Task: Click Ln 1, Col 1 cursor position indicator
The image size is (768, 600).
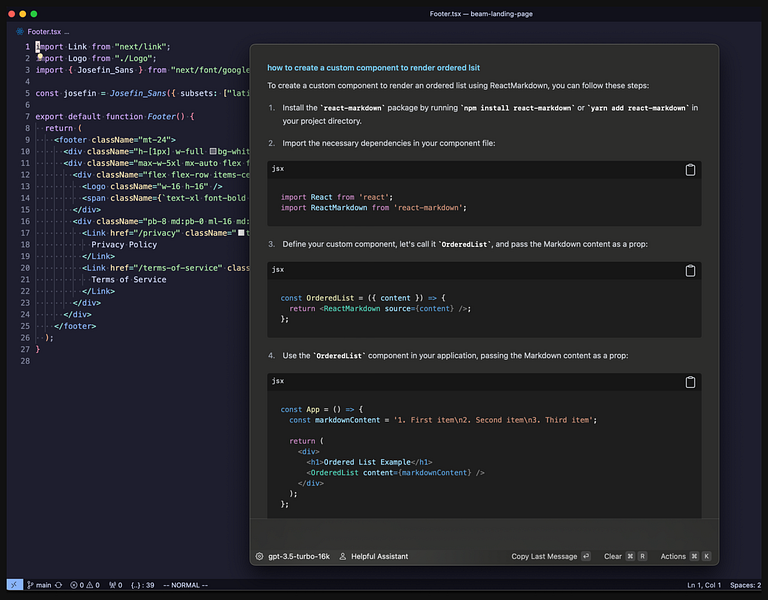Action: tap(704, 585)
